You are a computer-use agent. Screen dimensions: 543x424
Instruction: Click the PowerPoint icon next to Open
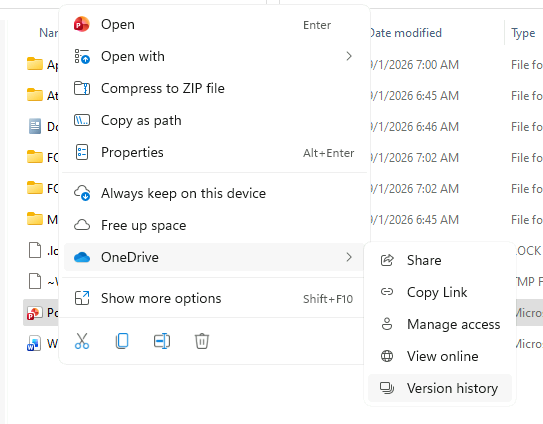tap(82, 24)
